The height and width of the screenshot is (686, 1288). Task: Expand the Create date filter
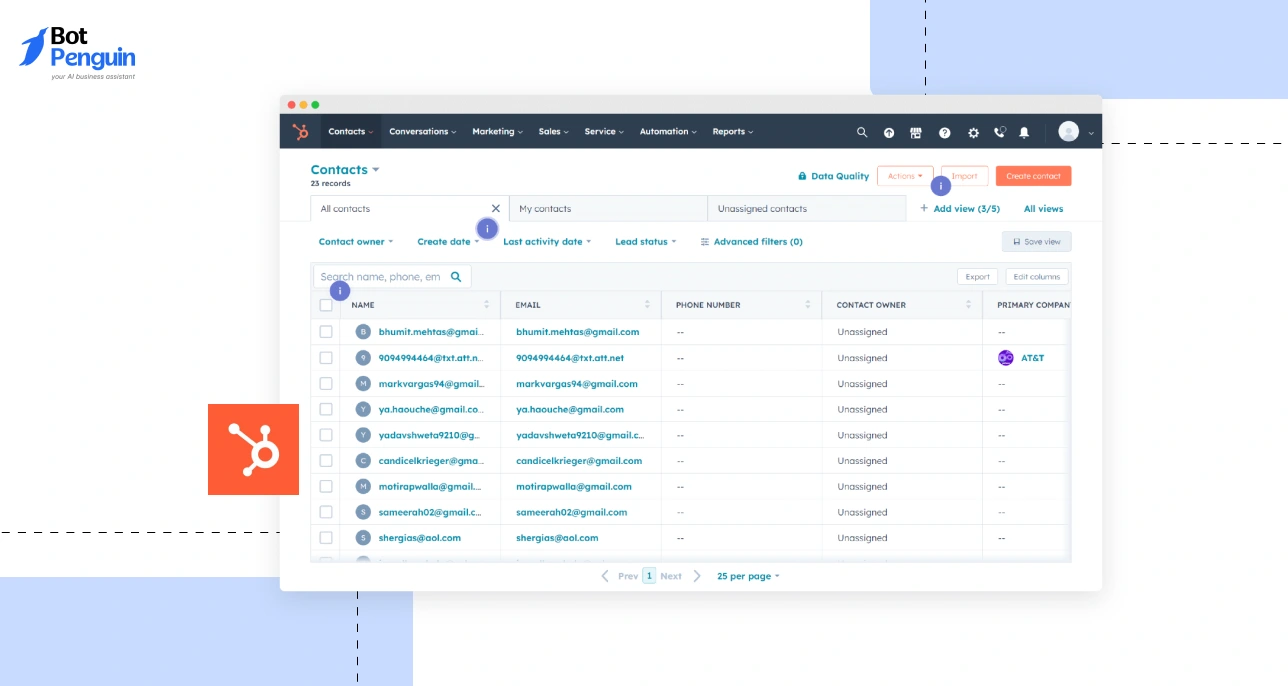click(448, 241)
